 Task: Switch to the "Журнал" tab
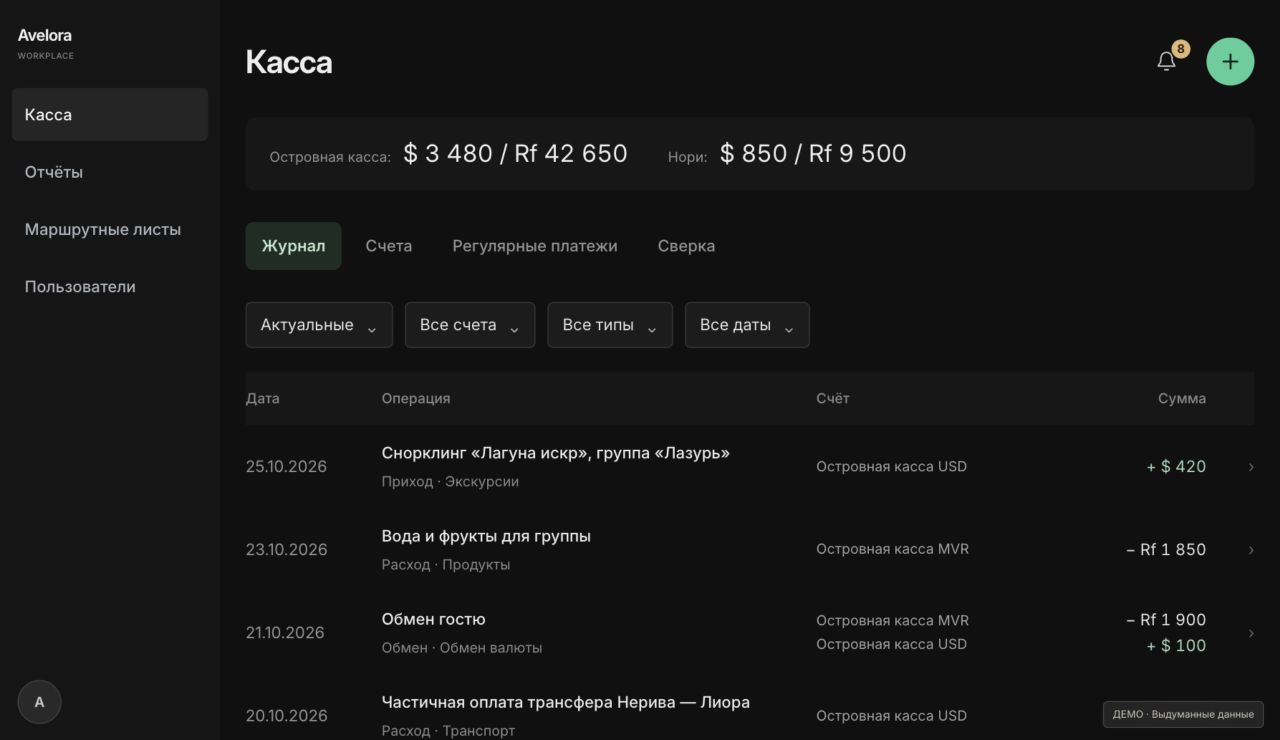coord(293,246)
